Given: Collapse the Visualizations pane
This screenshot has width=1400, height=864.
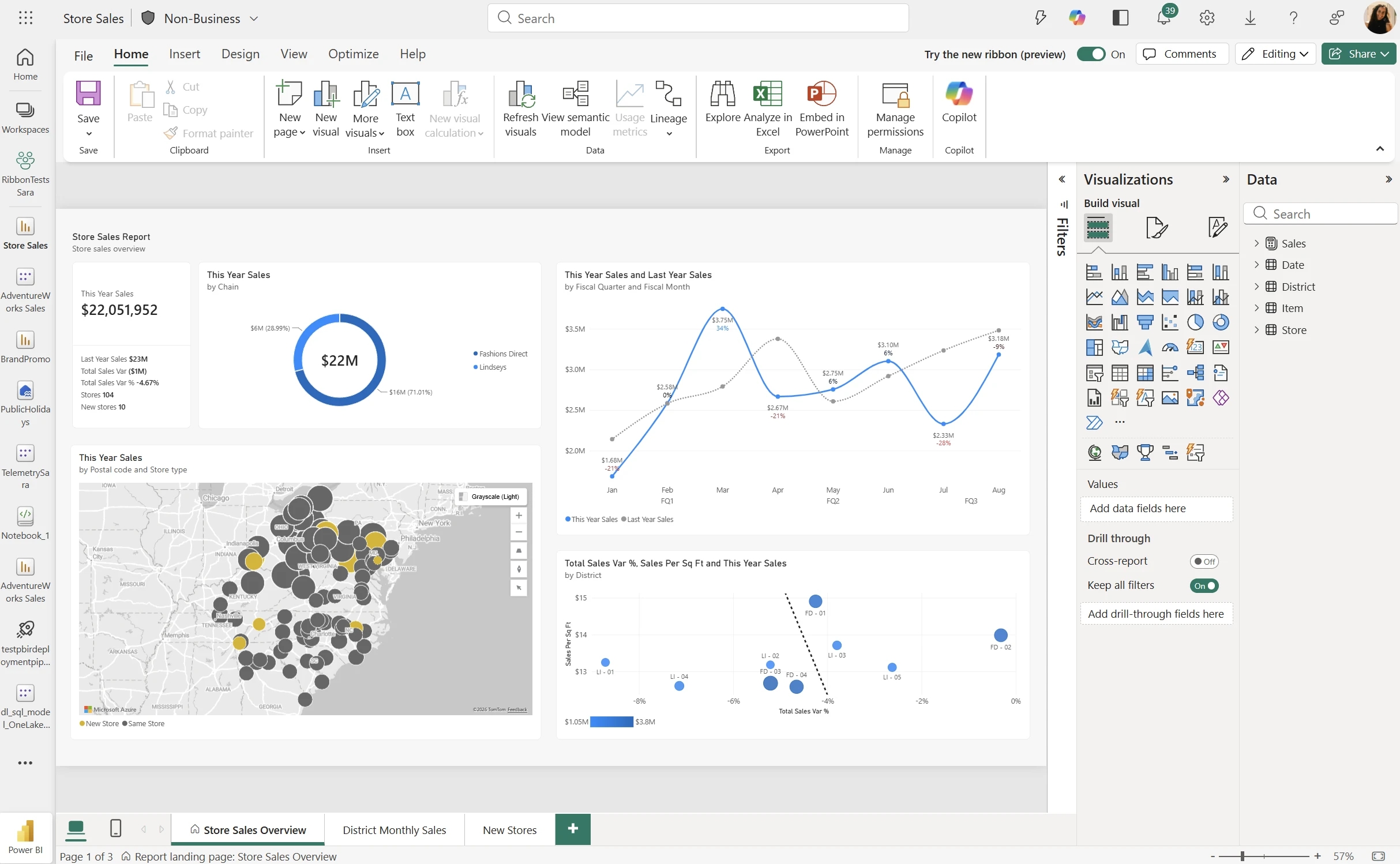Looking at the screenshot, I should (1226, 179).
